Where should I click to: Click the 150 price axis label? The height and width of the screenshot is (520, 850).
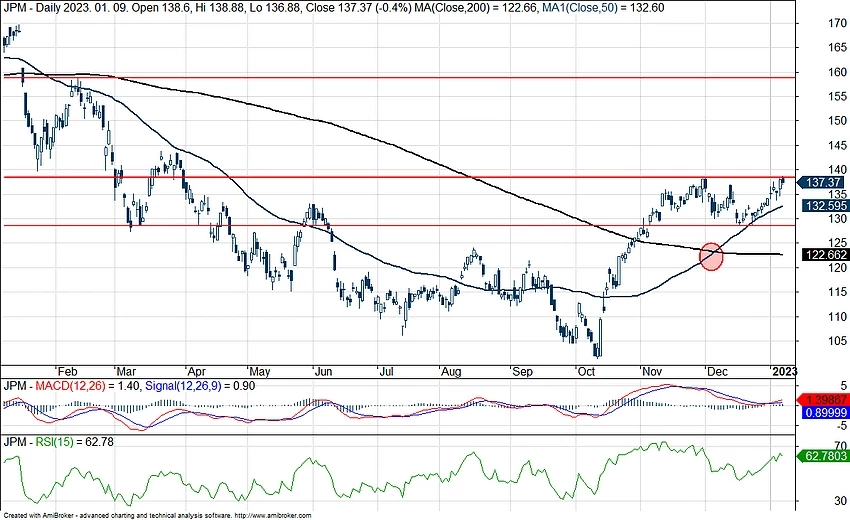coord(837,120)
